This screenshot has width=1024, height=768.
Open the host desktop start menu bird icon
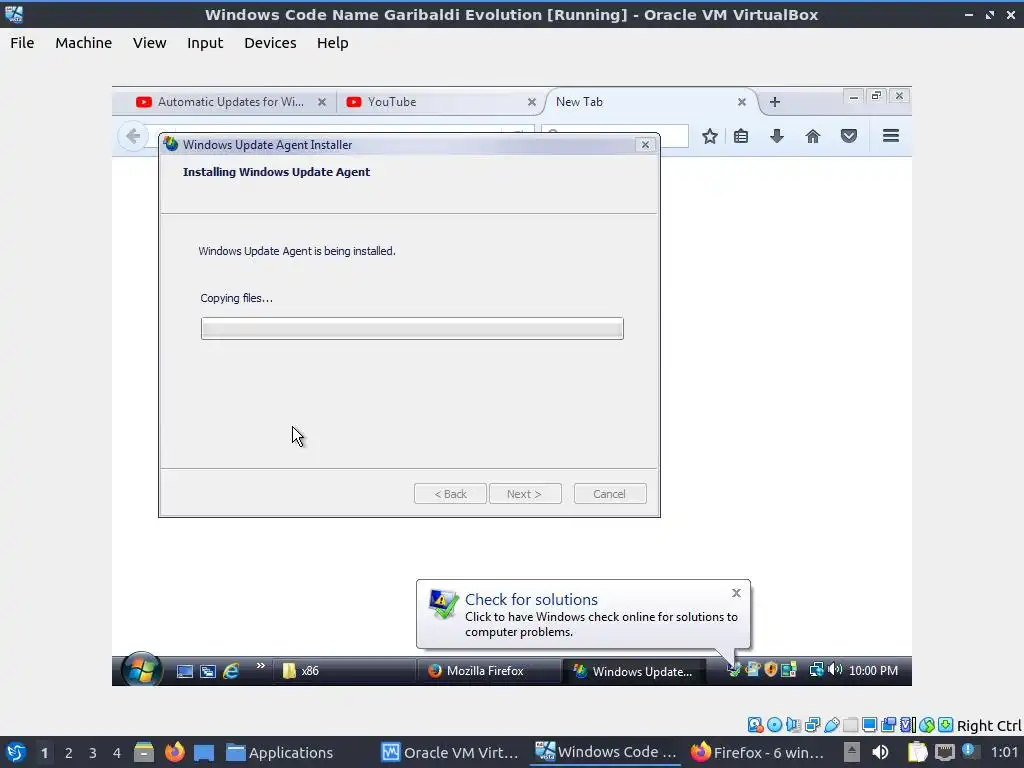[16, 752]
